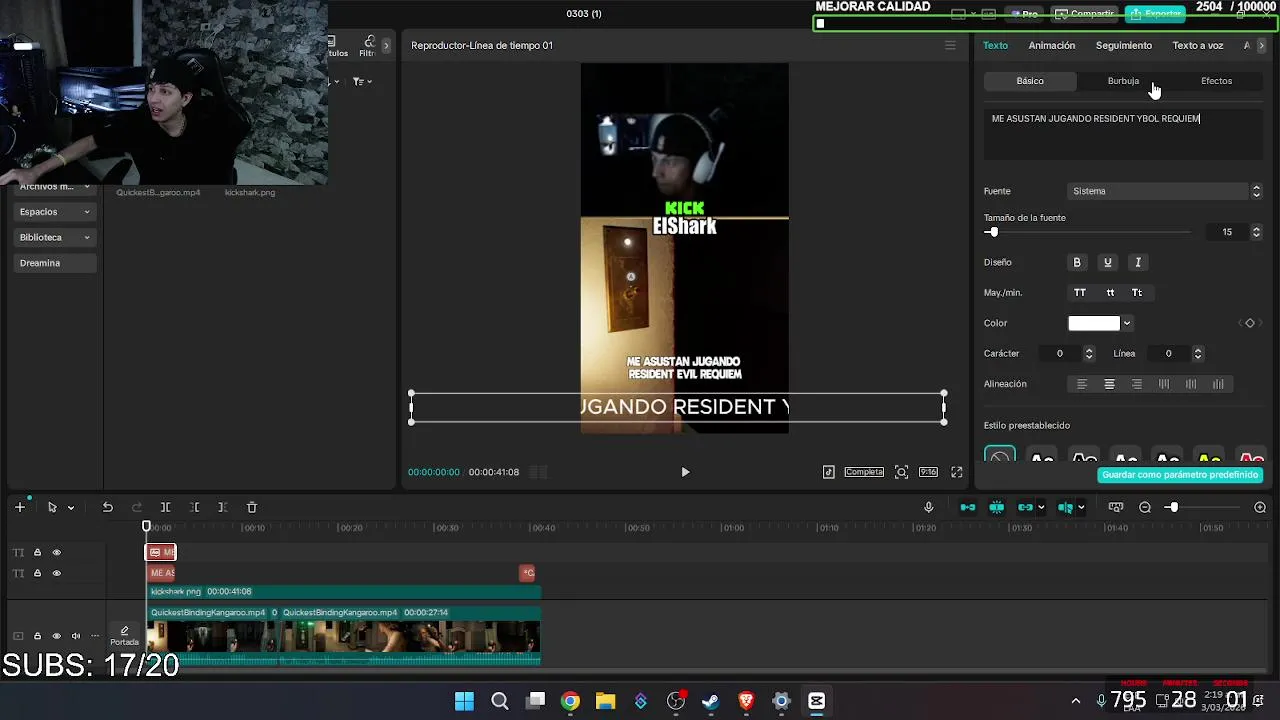
Task: Click the preview zoom focus icon
Action: pos(901,472)
